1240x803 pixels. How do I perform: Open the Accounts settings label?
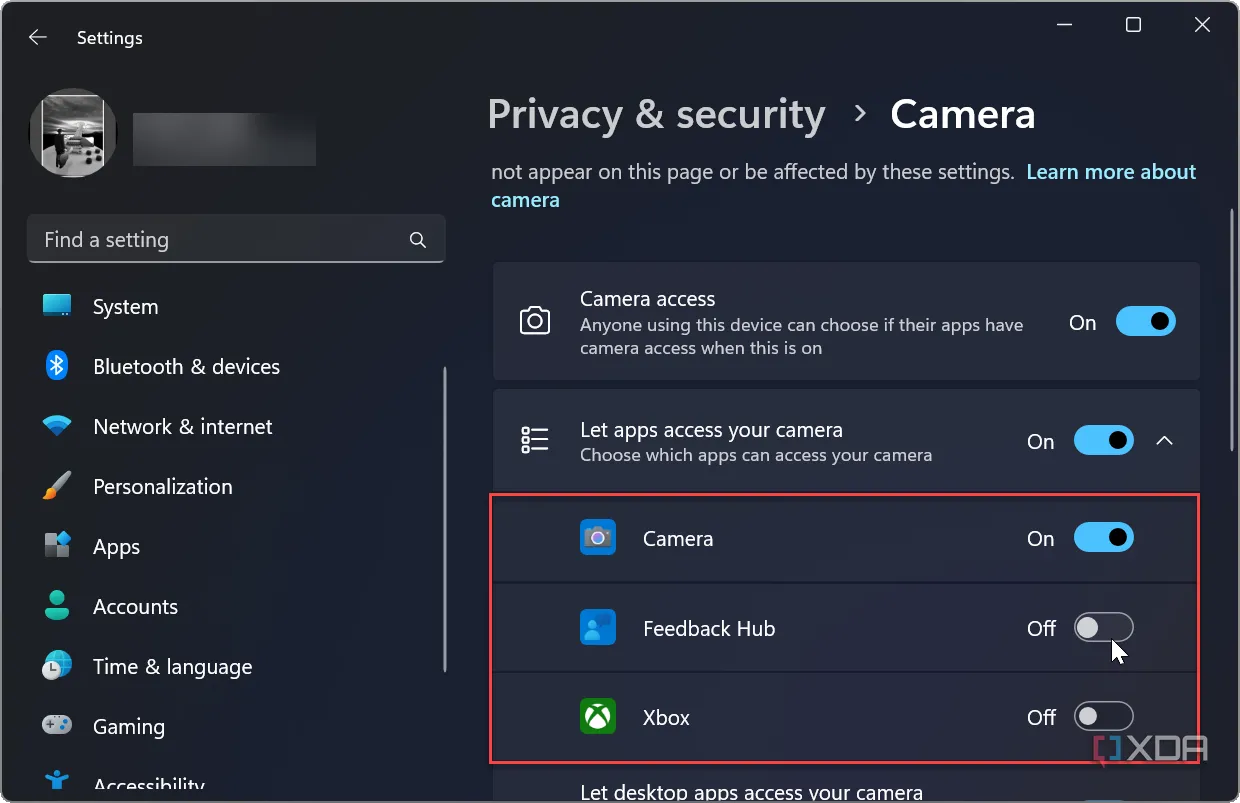coord(135,607)
